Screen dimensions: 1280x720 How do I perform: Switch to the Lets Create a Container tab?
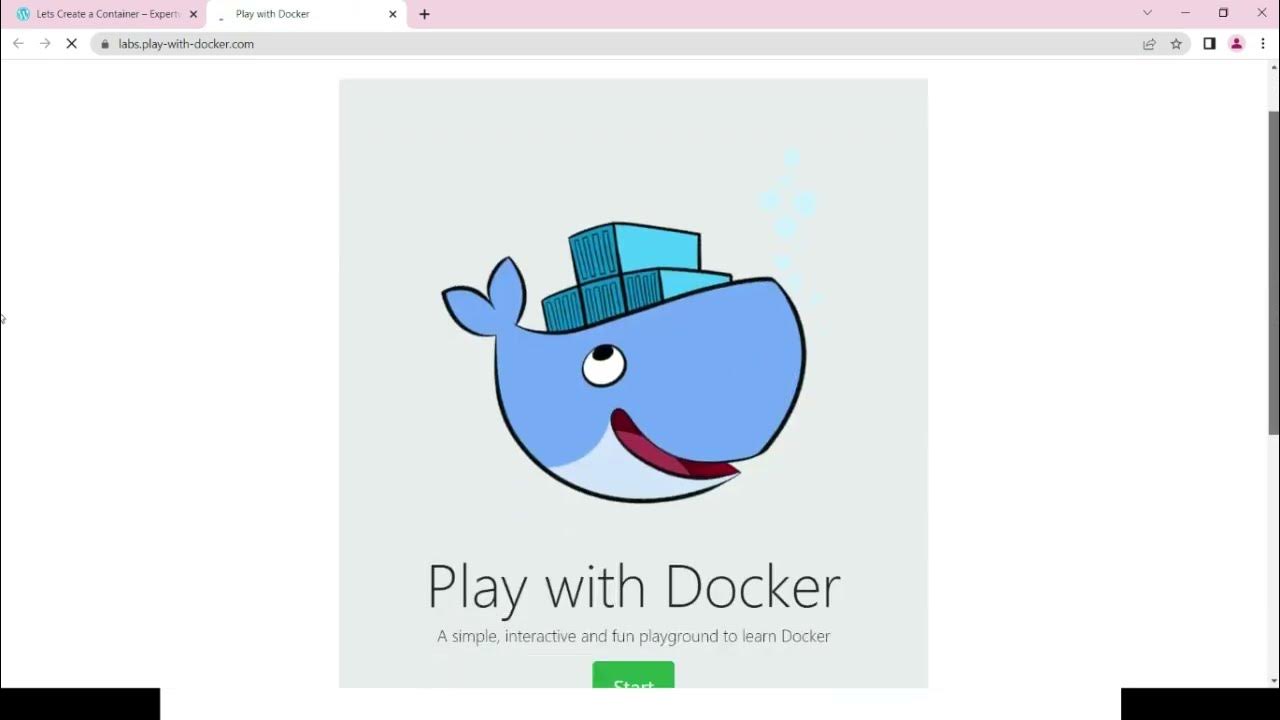106,14
